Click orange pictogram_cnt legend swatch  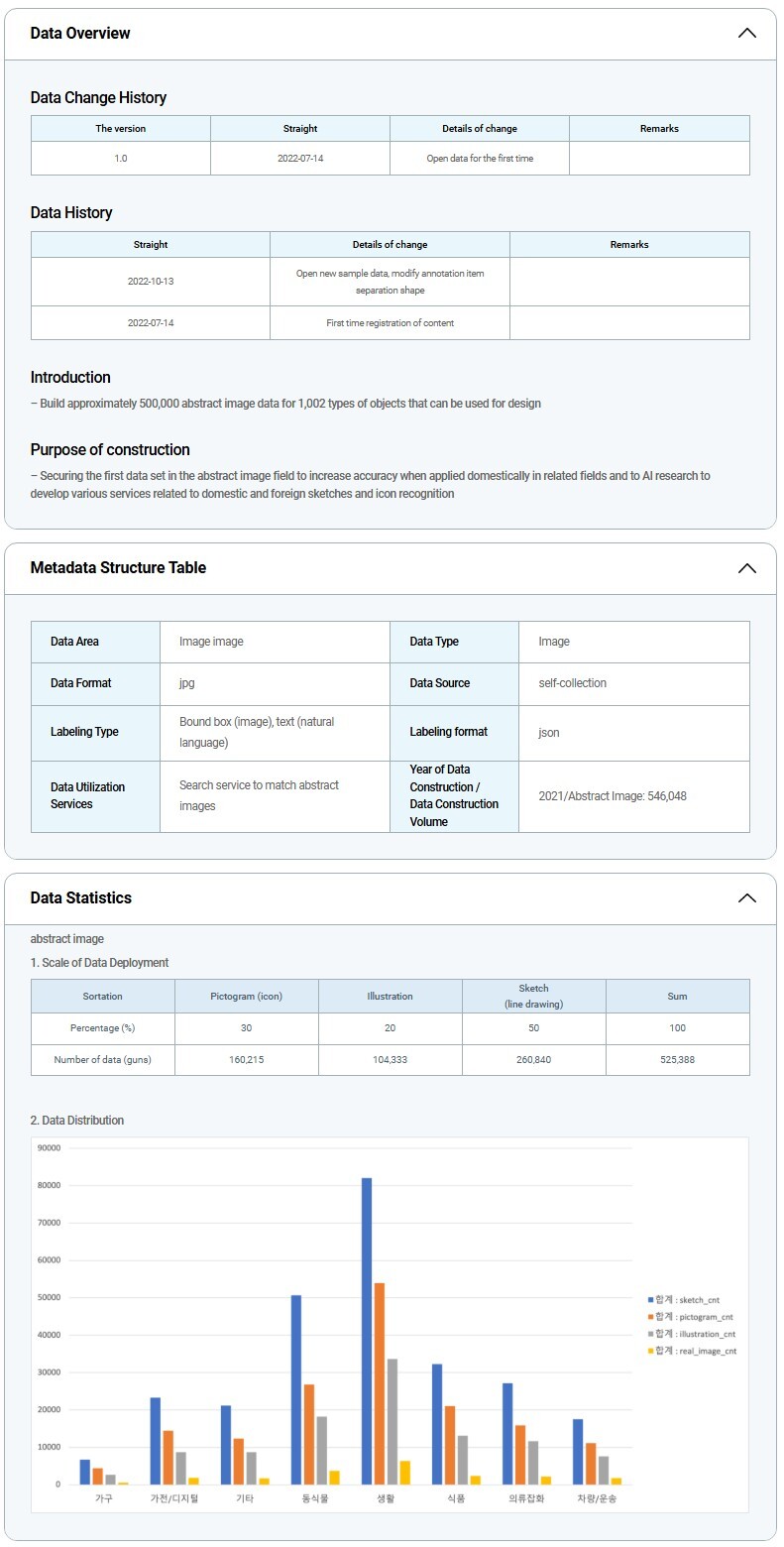tap(650, 1317)
